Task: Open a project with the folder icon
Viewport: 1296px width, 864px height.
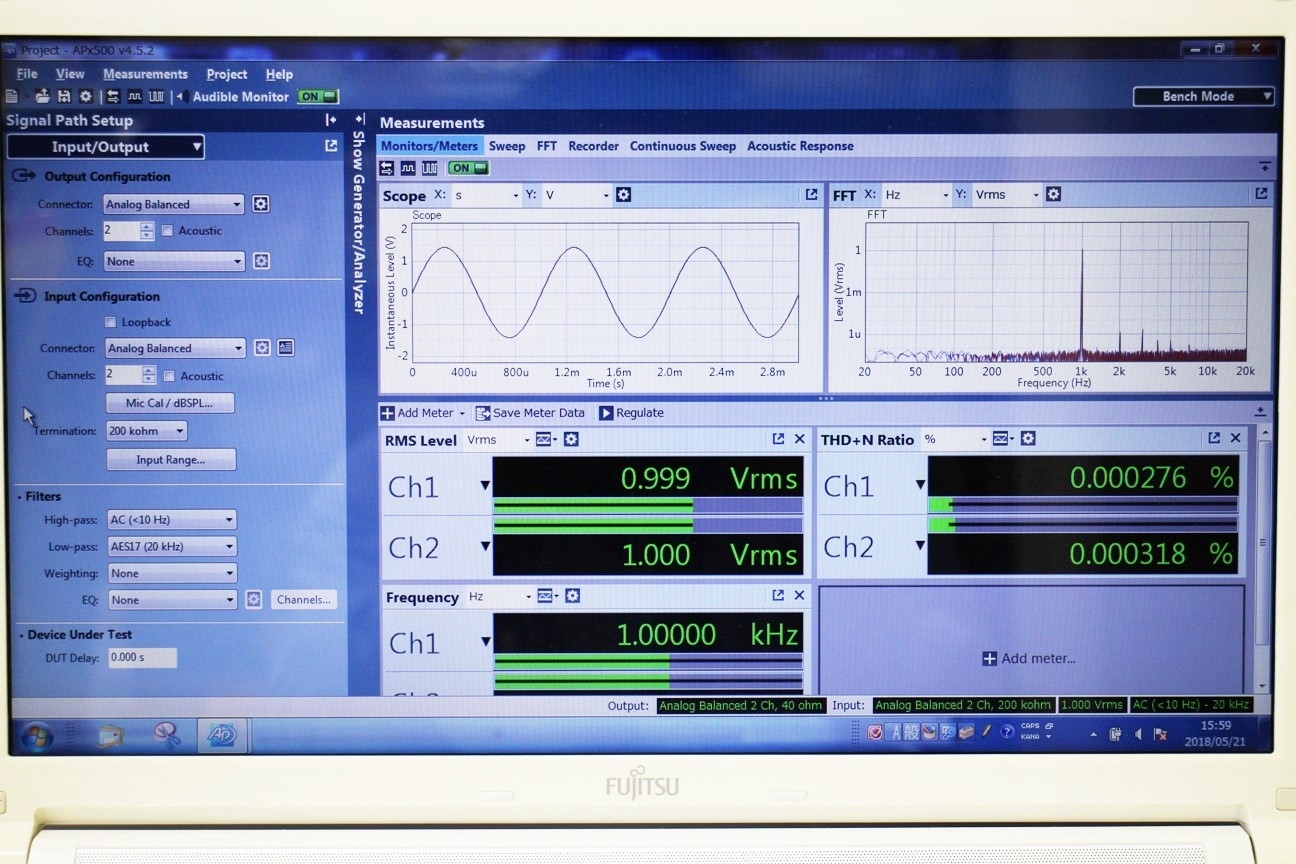Action: 42,97
